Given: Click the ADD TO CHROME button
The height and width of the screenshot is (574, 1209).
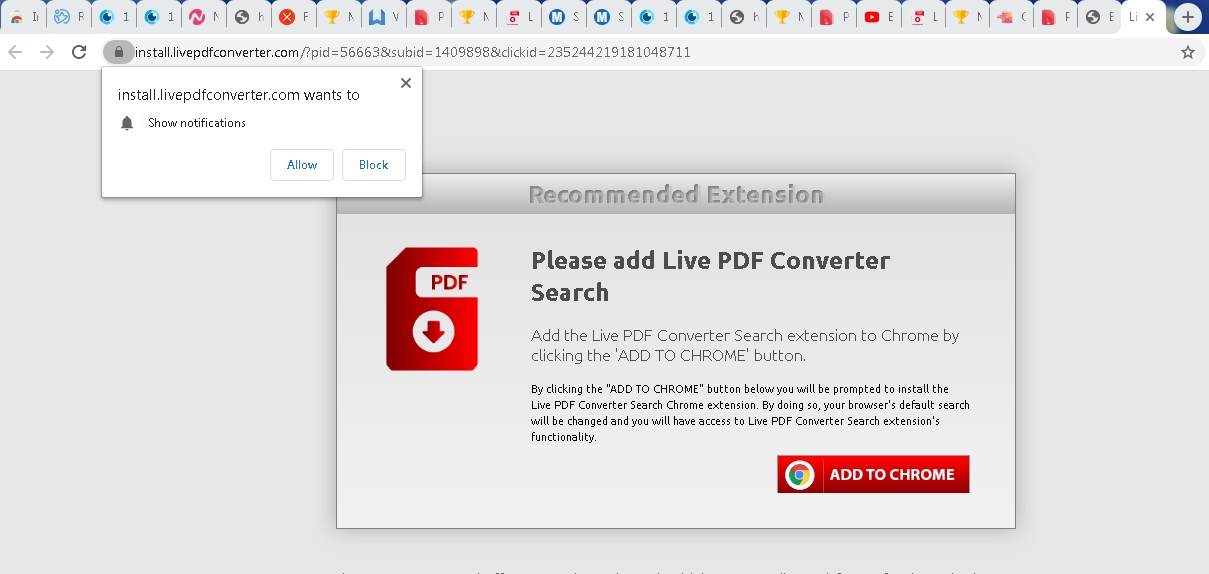Looking at the screenshot, I should pos(873,475).
